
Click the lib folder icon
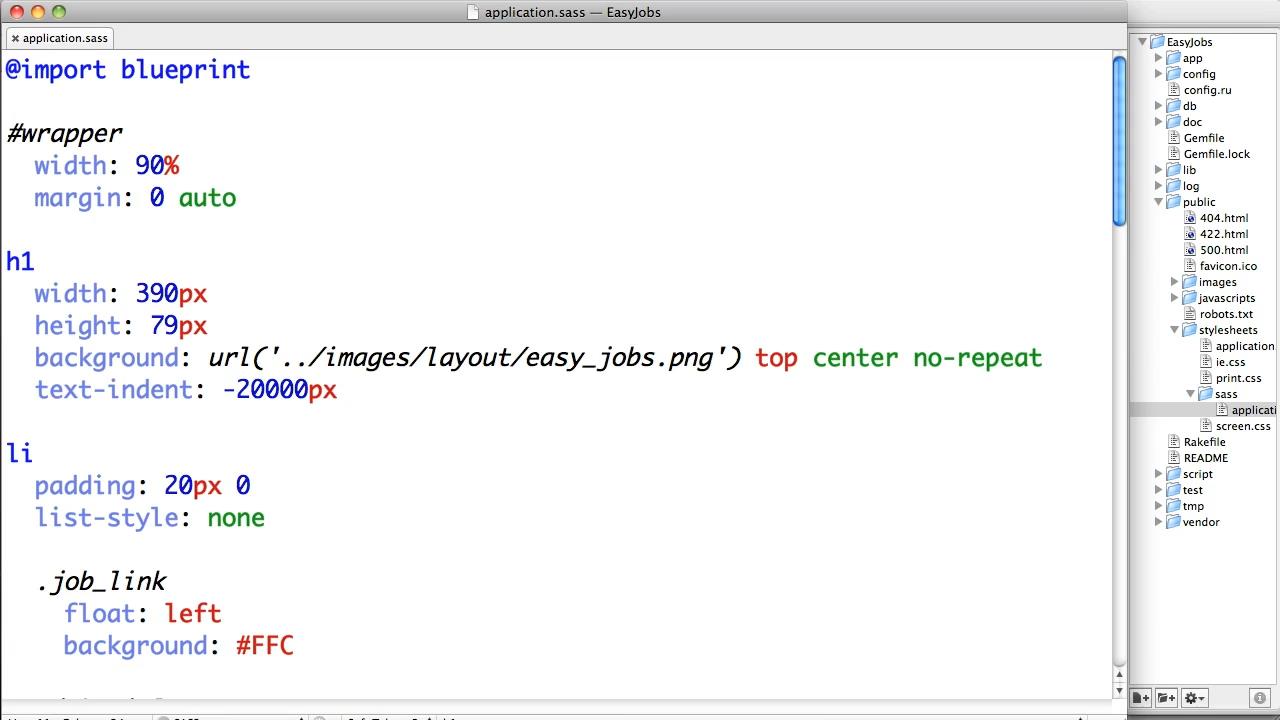pyautogui.click(x=1174, y=170)
